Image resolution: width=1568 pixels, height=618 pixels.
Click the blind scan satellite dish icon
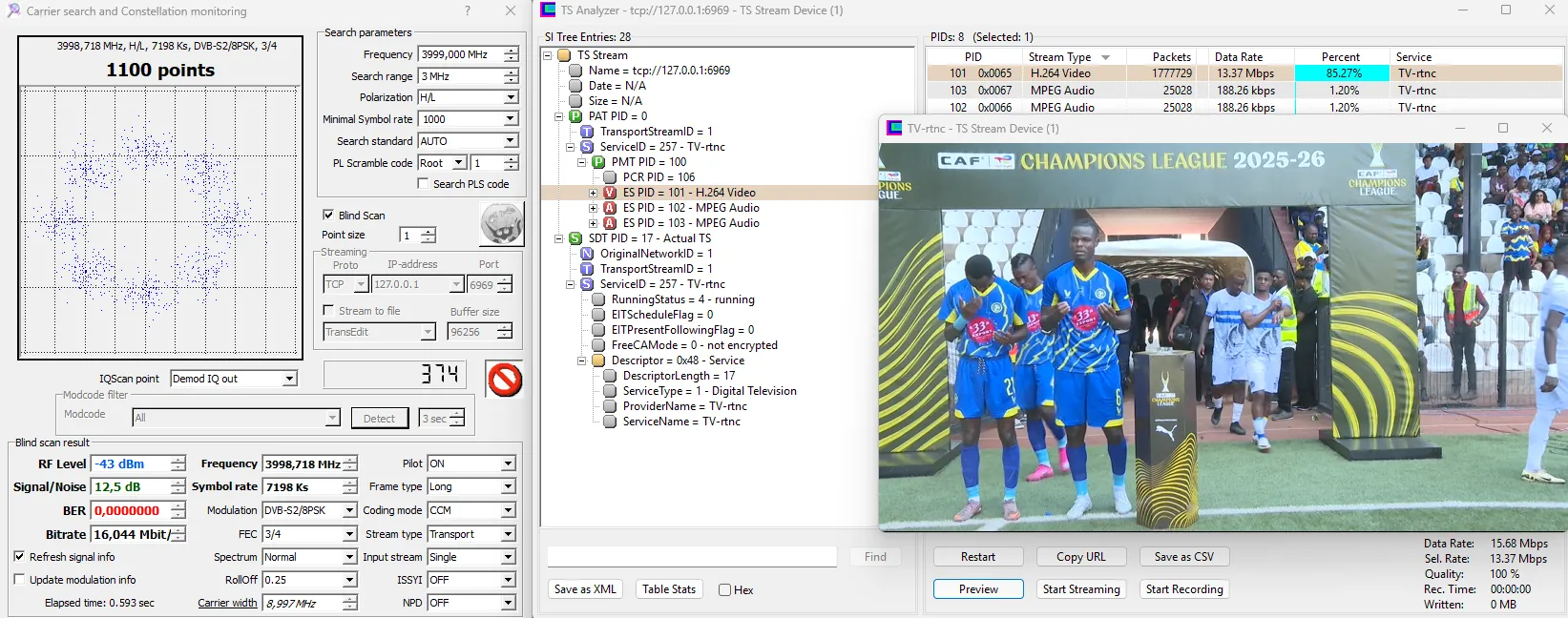tap(501, 225)
